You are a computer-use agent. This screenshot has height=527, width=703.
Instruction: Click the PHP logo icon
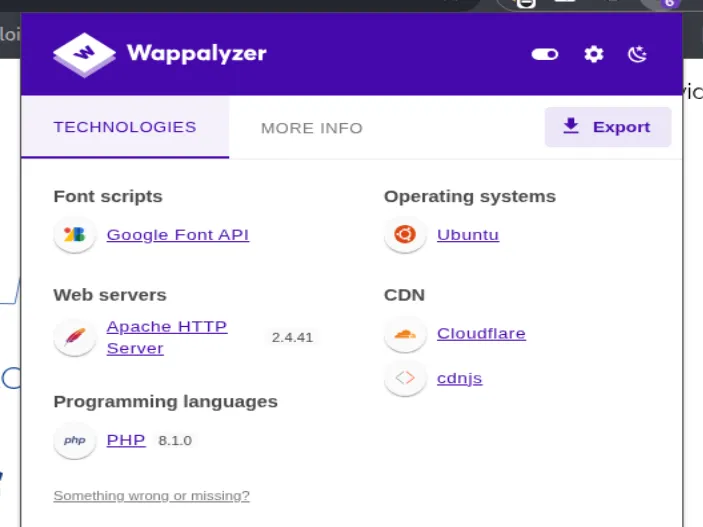tap(74, 440)
